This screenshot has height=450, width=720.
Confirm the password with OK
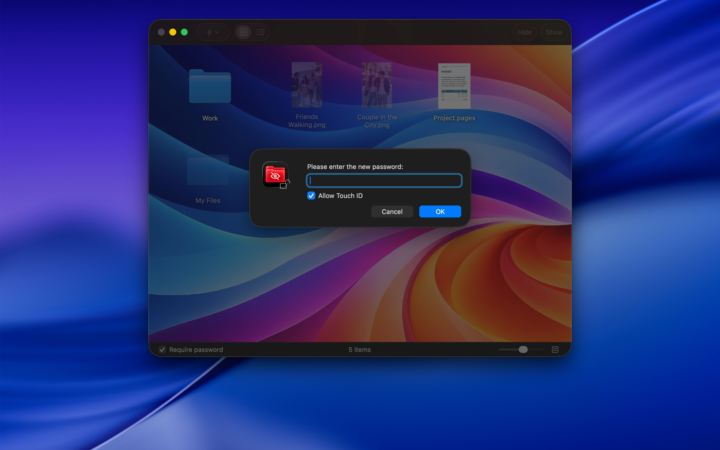[x=440, y=211]
